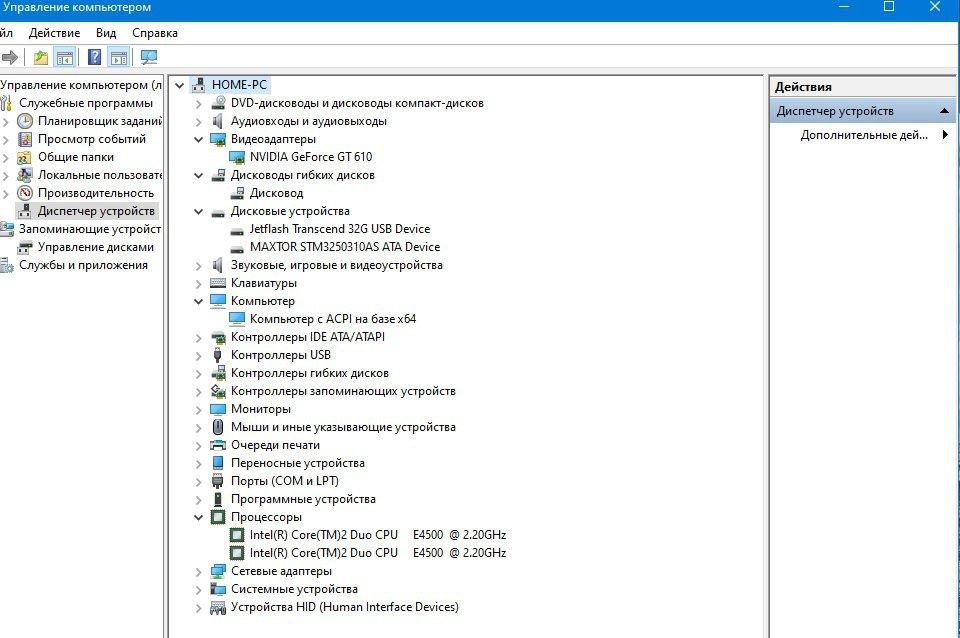The height and width of the screenshot is (638, 960).
Task: Click the Очереди печати printer icon
Action: (218, 445)
